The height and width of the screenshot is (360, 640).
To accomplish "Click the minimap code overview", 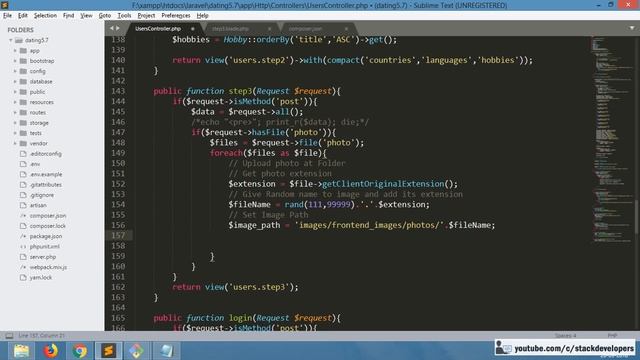I will click(x=611, y=139).
